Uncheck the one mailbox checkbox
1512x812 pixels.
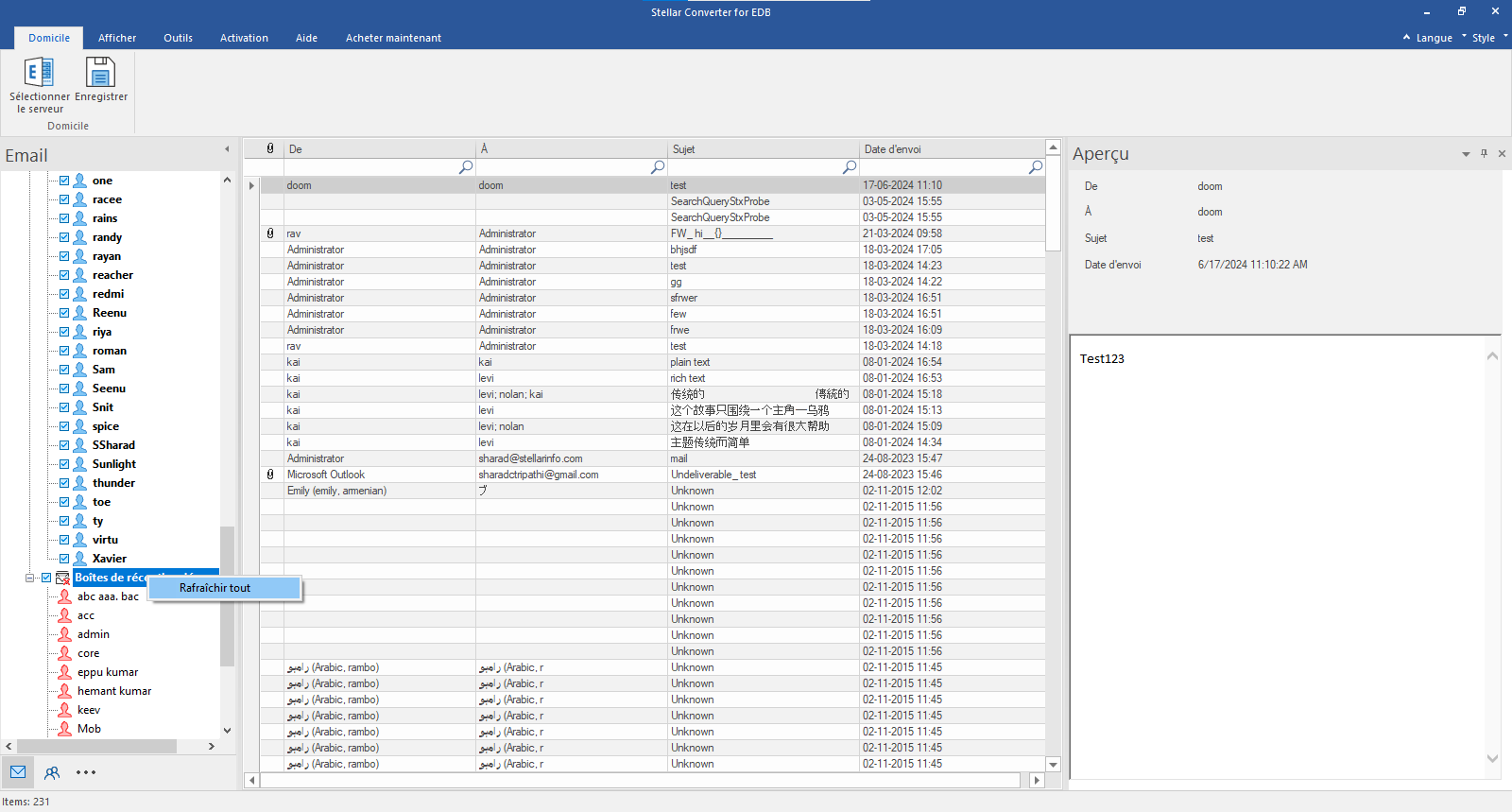click(64, 181)
